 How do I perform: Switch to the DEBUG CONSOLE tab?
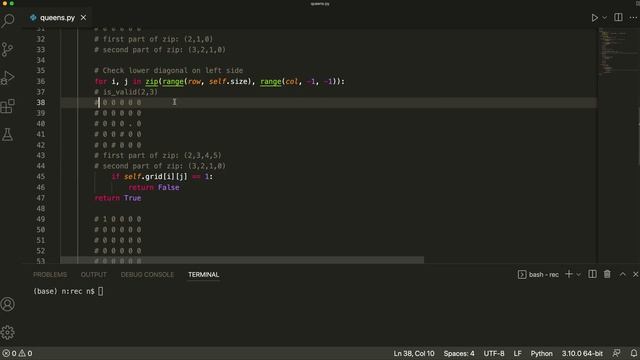[147, 275]
